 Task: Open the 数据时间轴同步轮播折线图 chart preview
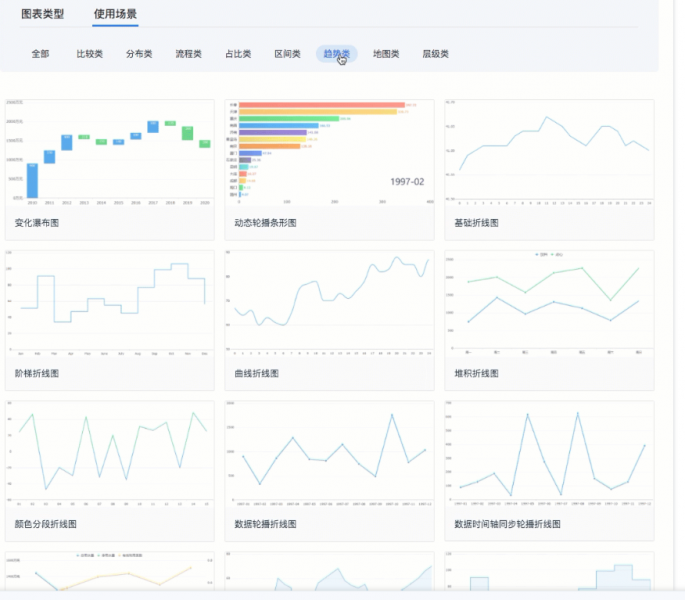[549, 454]
